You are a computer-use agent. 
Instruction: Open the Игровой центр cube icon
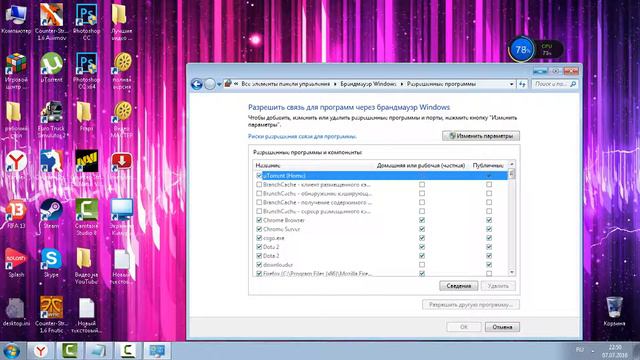point(16,71)
